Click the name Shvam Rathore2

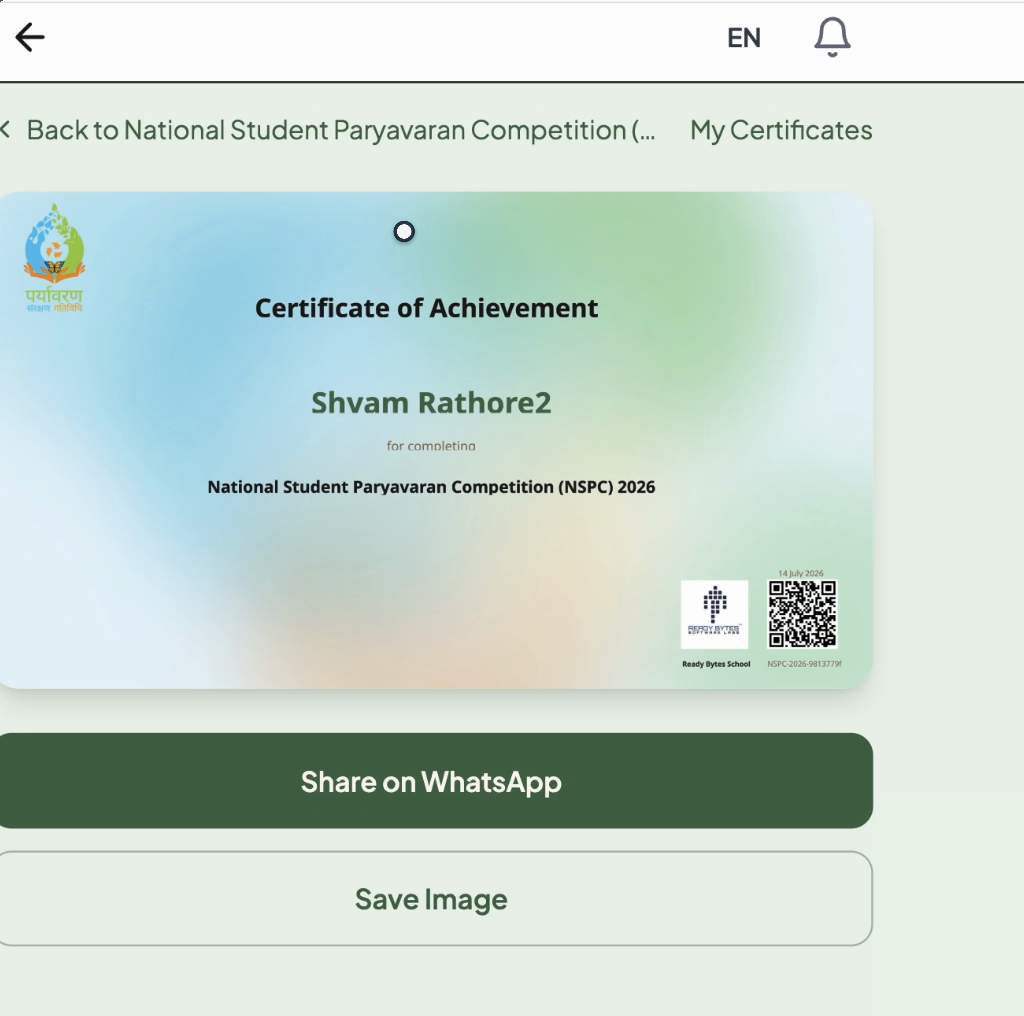point(431,403)
